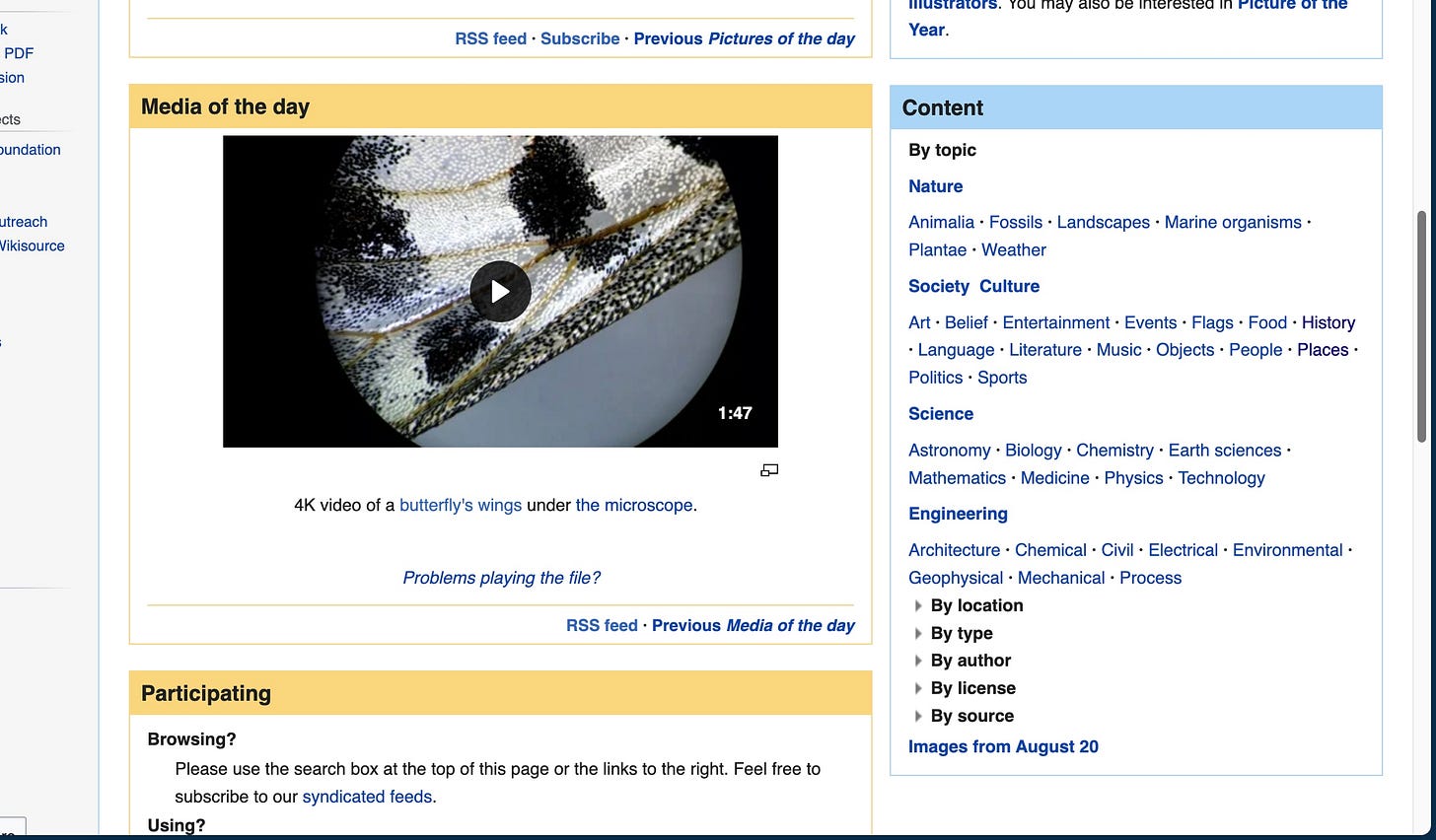Viewport: 1436px width, 840px height.
Task: Open the Literature category
Action: (x=1045, y=350)
